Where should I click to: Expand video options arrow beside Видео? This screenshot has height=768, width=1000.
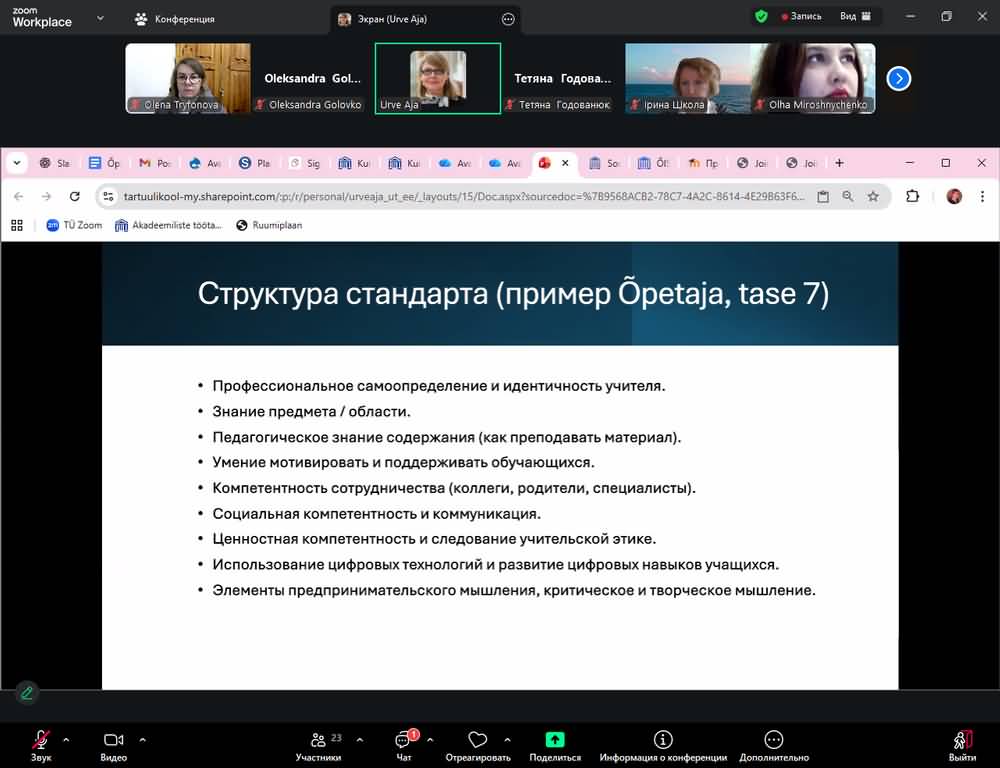142,740
